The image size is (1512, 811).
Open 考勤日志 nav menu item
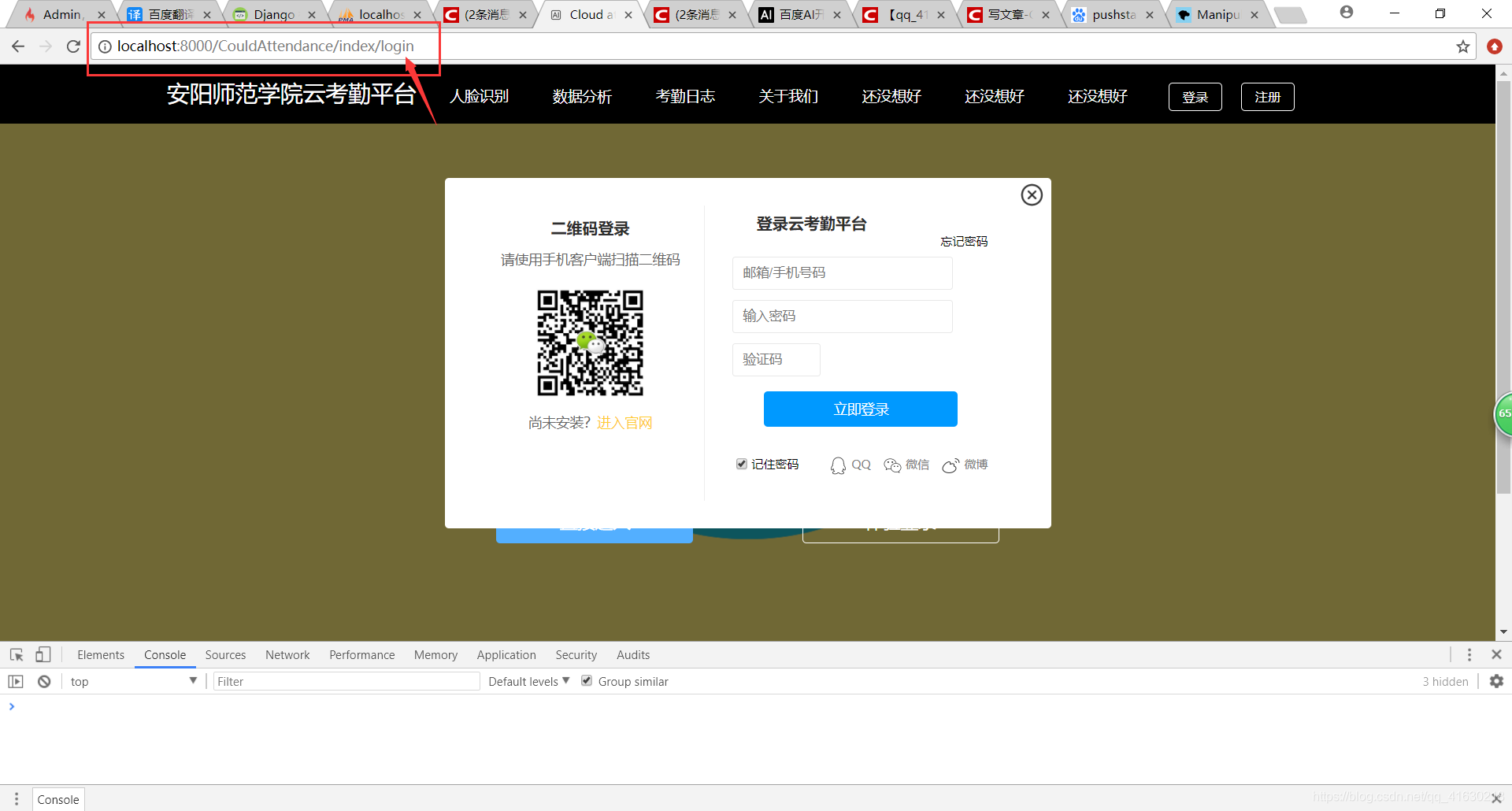685,96
